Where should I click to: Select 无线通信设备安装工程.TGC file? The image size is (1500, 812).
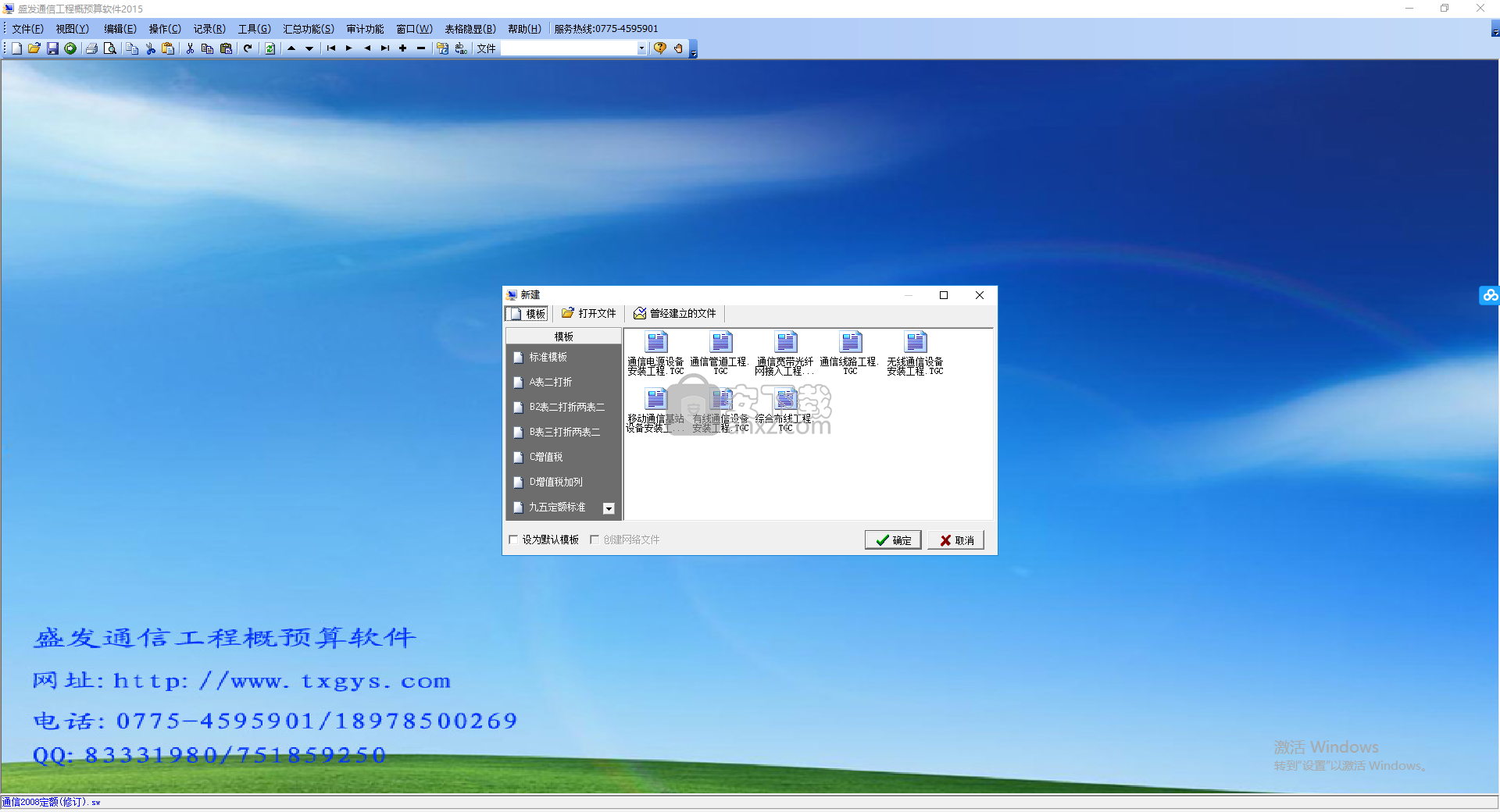[x=915, y=354]
